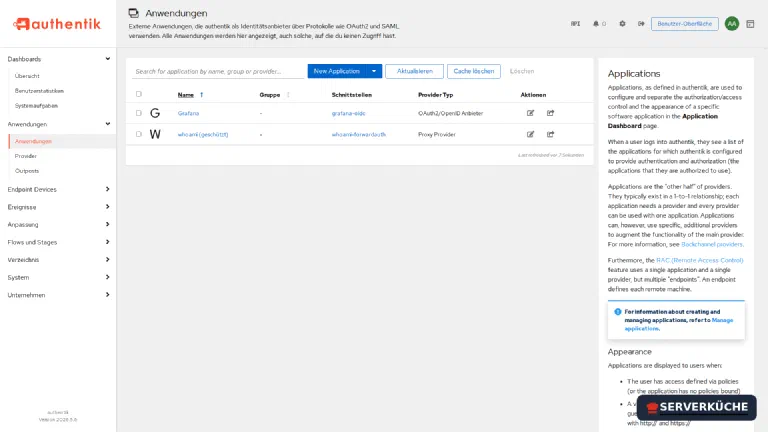Viewport: 768px width, 432px height.
Task: Click the Anwendungen page title icon
Action: [133, 13]
